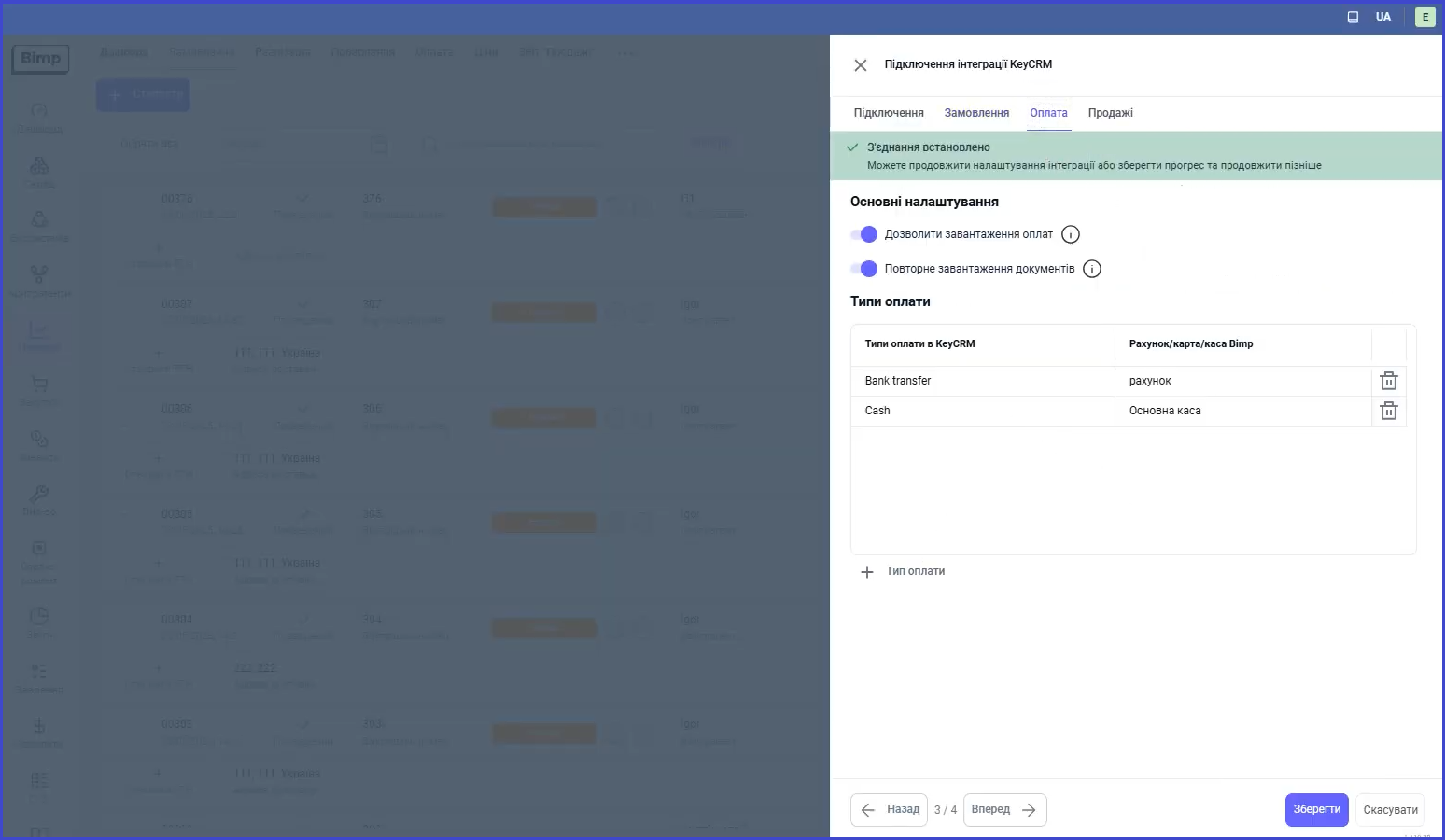The width and height of the screenshot is (1445, 840).
Task: Select the Cash cell
Action: coord(983,411)
